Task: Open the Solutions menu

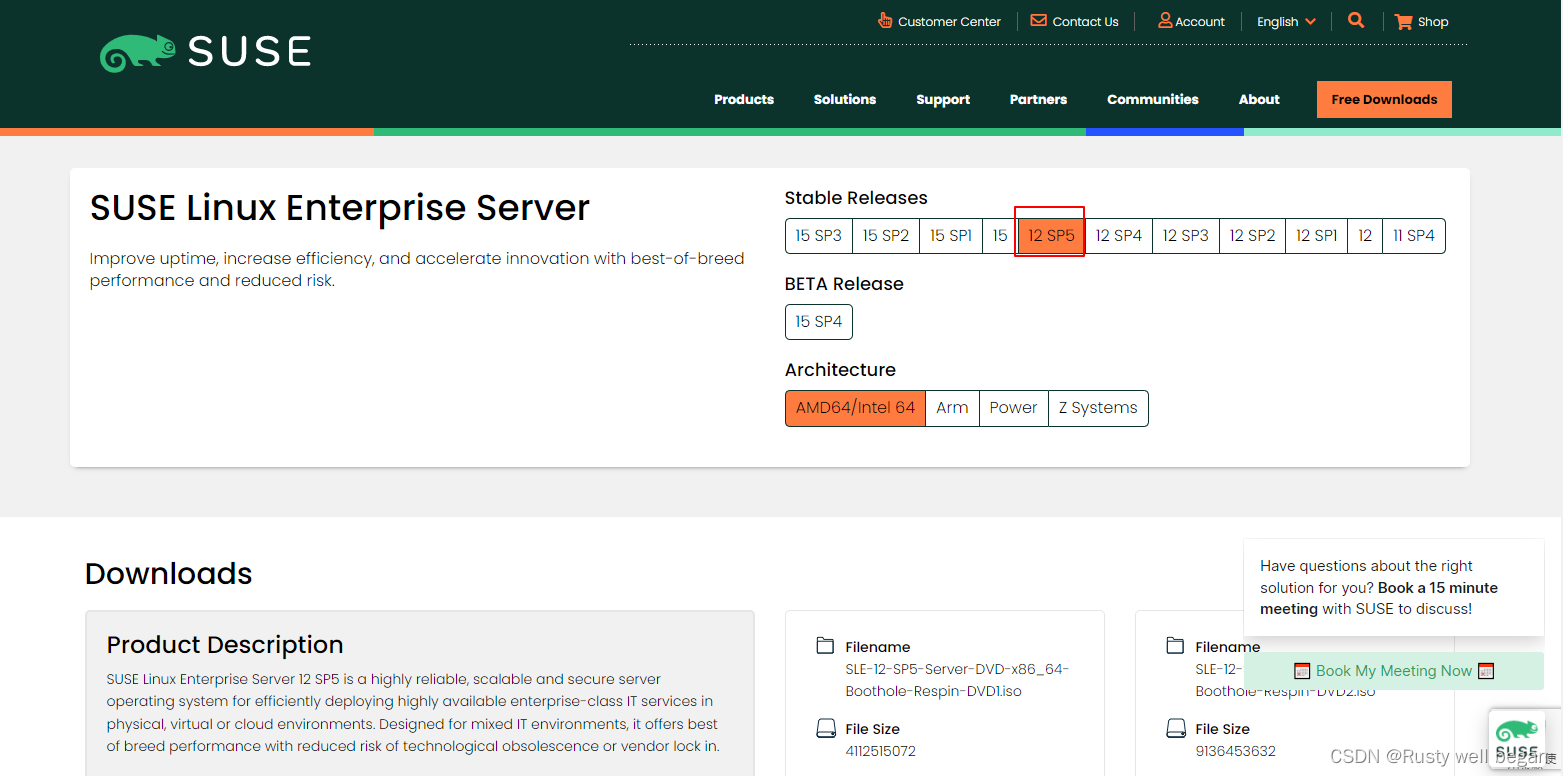Action: pyautogui.click(x=845, y=99)
